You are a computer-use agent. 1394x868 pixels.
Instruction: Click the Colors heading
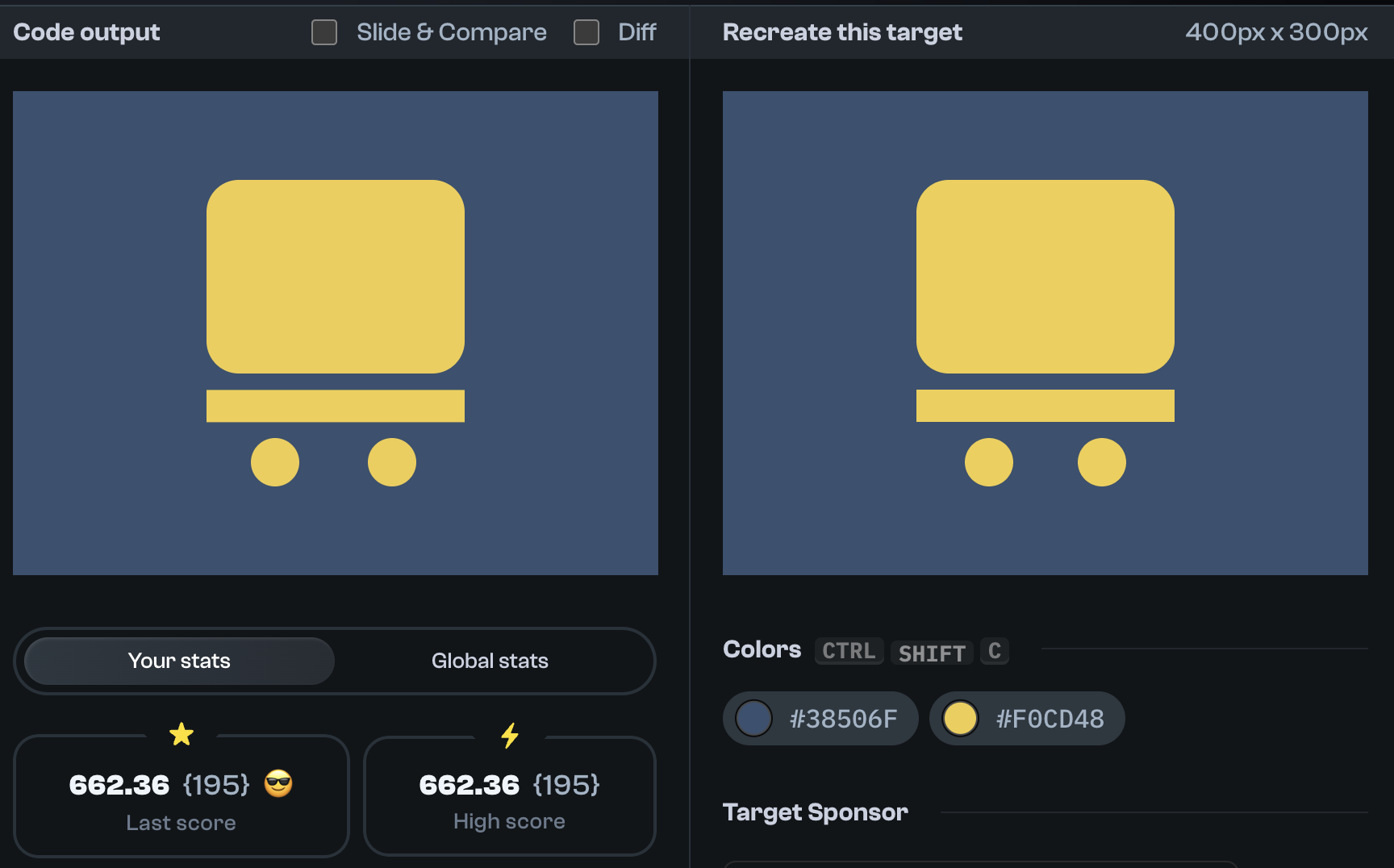762,649
